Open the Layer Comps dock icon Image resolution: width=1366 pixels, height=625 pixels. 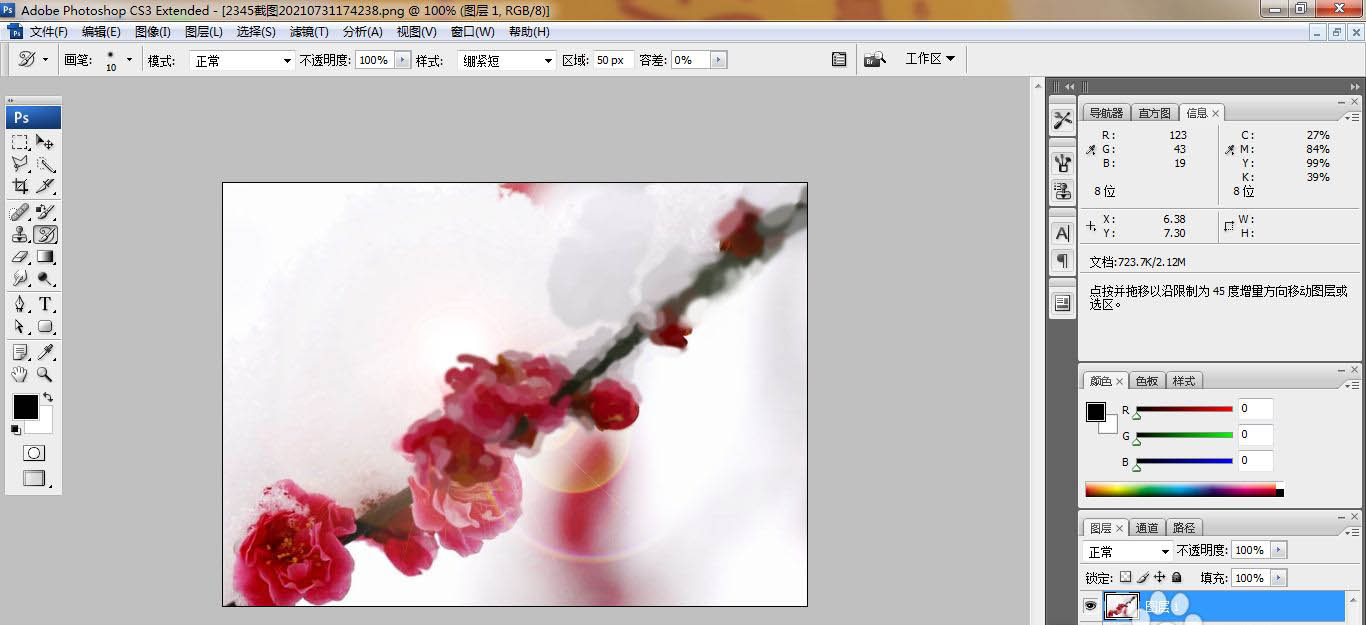1062,302
